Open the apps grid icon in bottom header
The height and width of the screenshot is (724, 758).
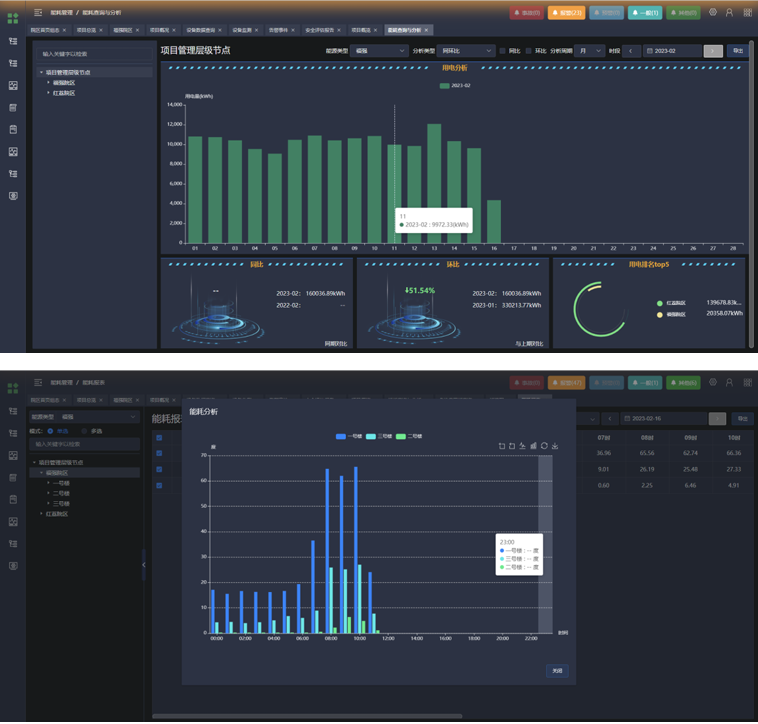[x=747, y=382]
